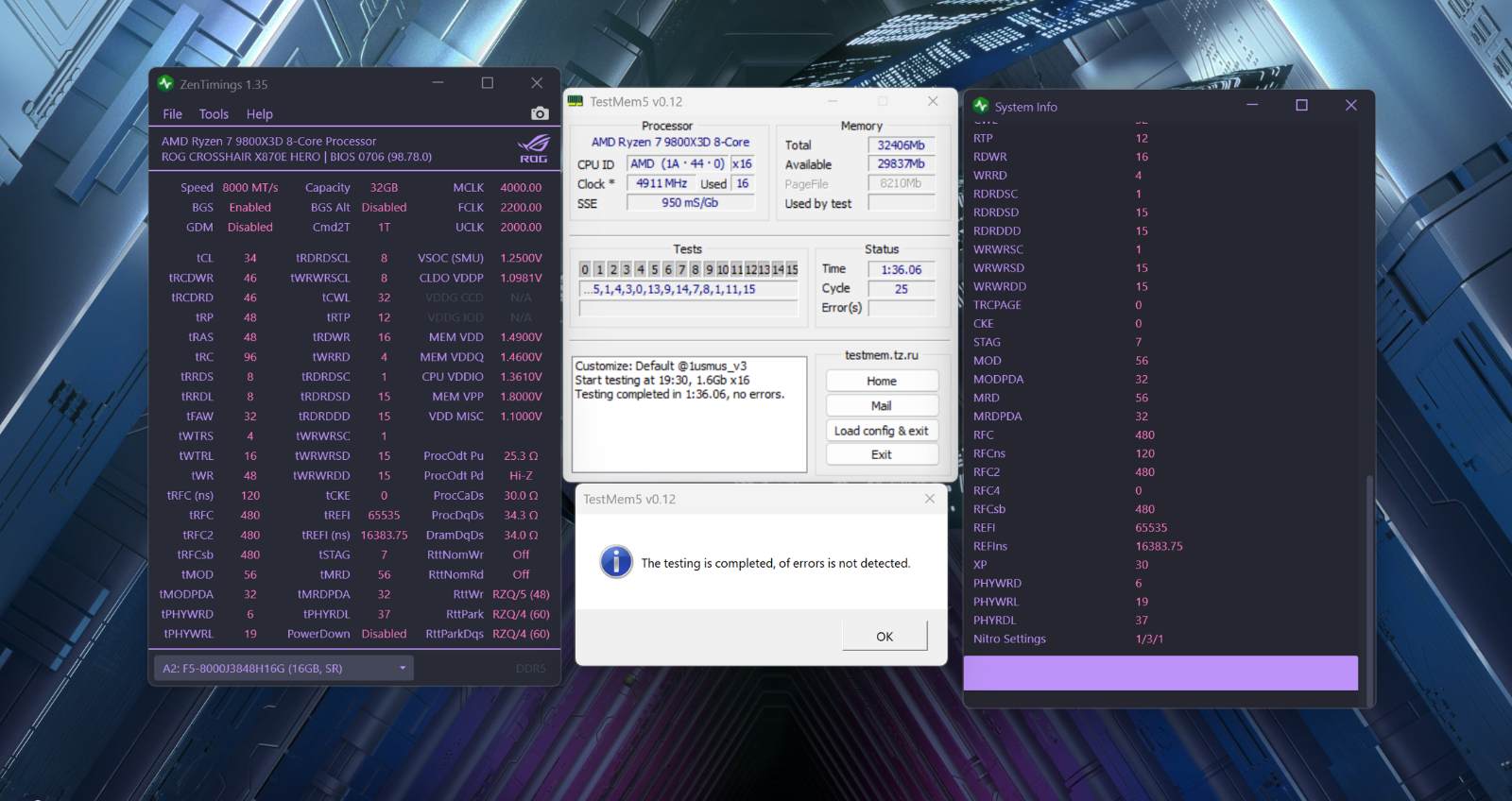Open the File menu in ZenTimings
The image size is (1512, 801).
pos(172,114)
